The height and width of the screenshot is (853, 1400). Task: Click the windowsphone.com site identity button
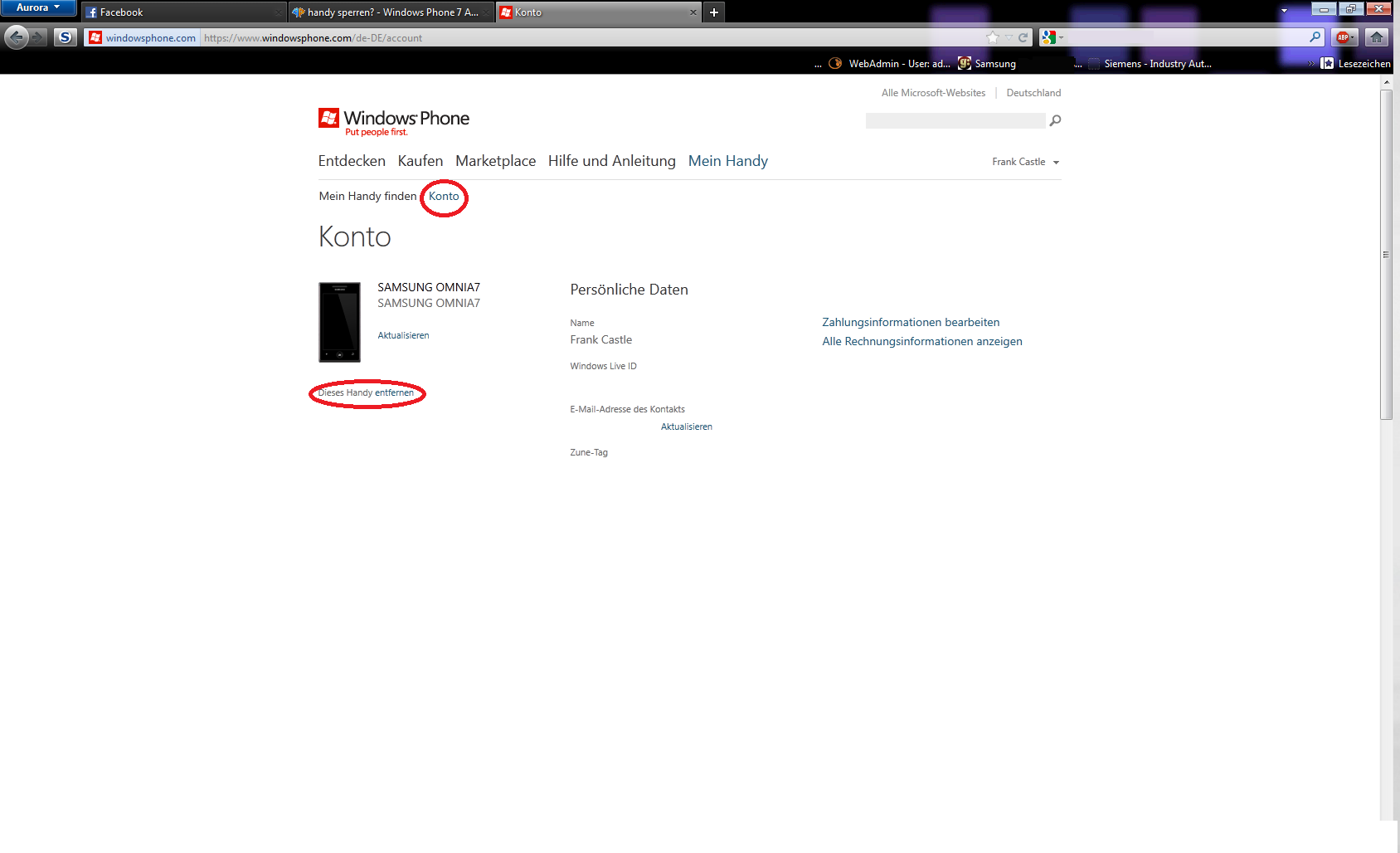tap(142, 37)
